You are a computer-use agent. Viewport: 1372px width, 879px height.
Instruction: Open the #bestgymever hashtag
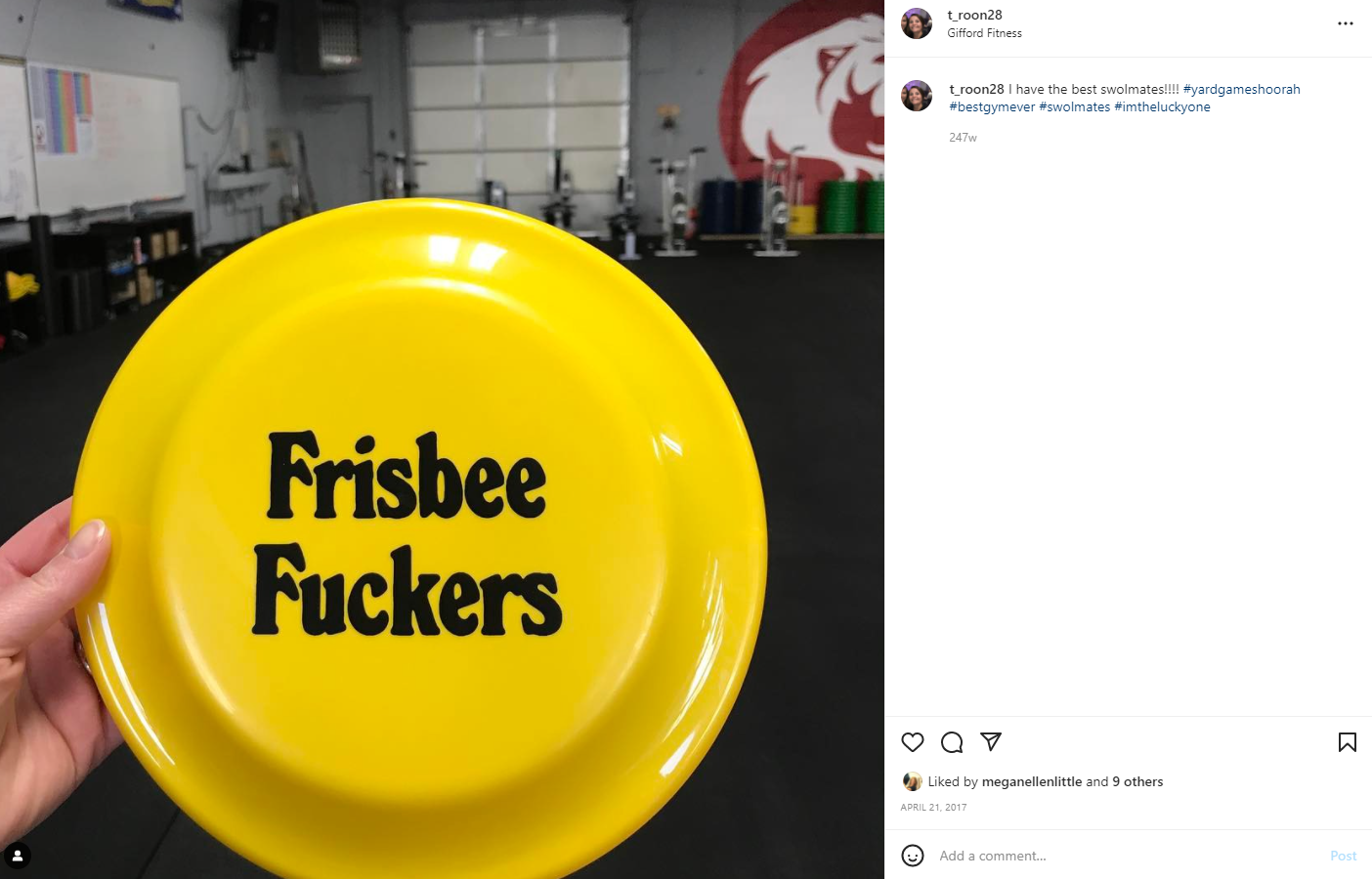pyautogui.click(x=992, y=106)
